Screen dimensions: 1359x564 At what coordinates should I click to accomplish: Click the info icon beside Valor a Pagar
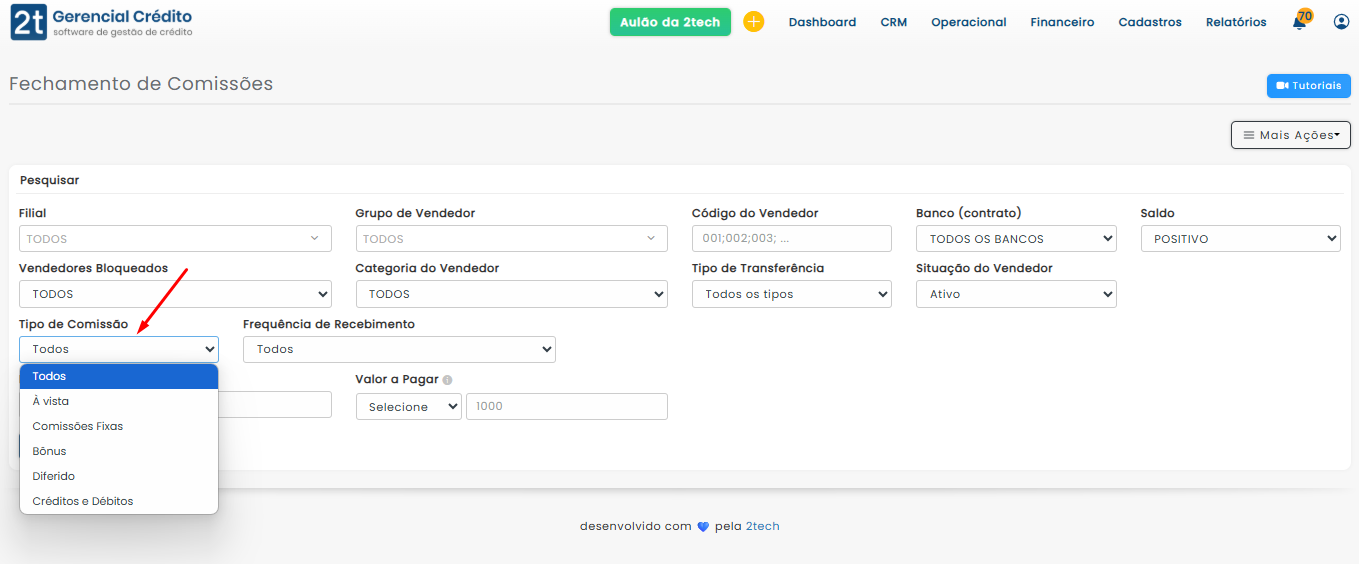pos(447,380)
